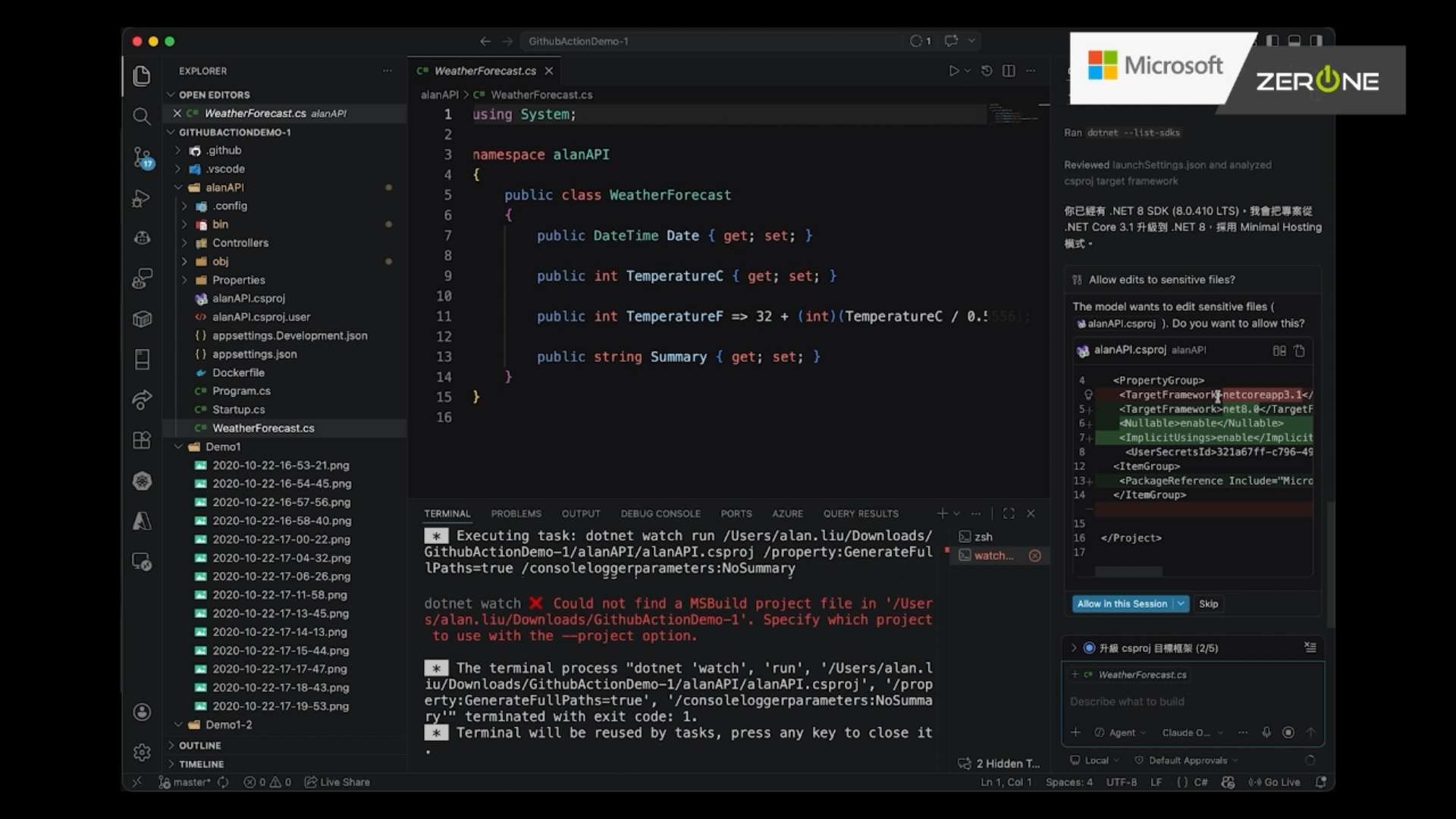
Task: Switch to the DEBUG CONSOLE tab
Action: coord(660,513)
